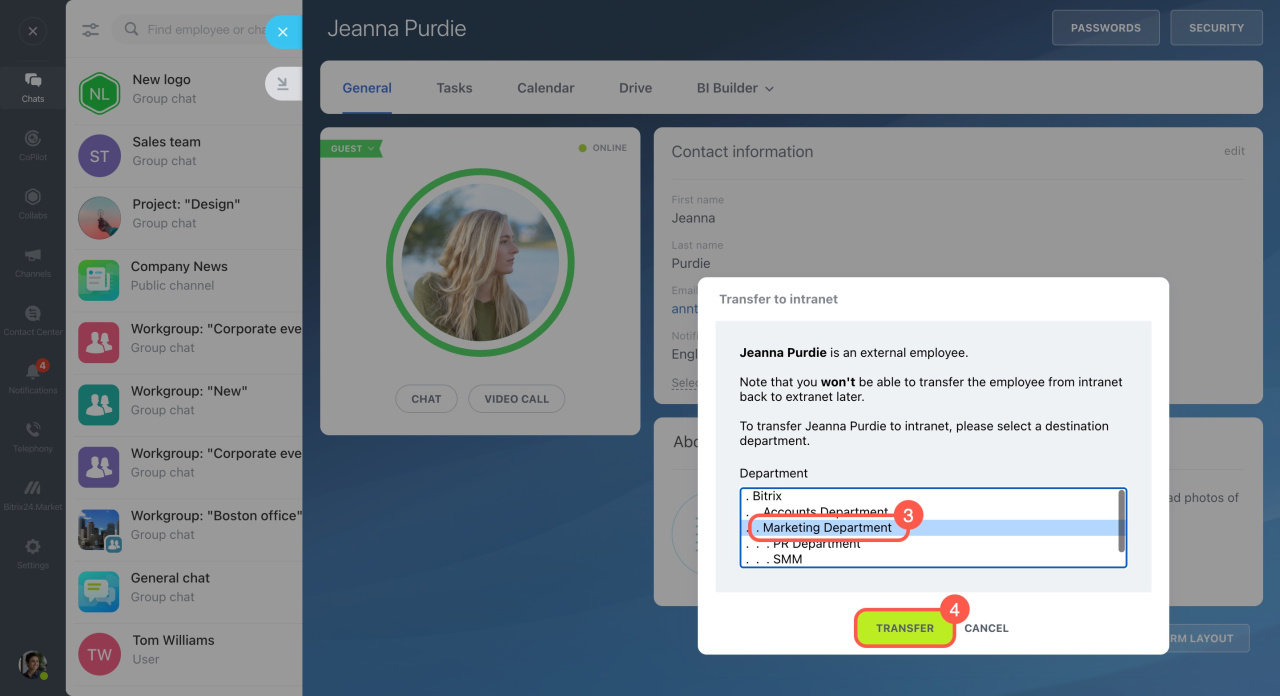Open CoPilot from the left sidebar
The width and height of the screenshot is (1280, 696).
(x=33, y=145)
